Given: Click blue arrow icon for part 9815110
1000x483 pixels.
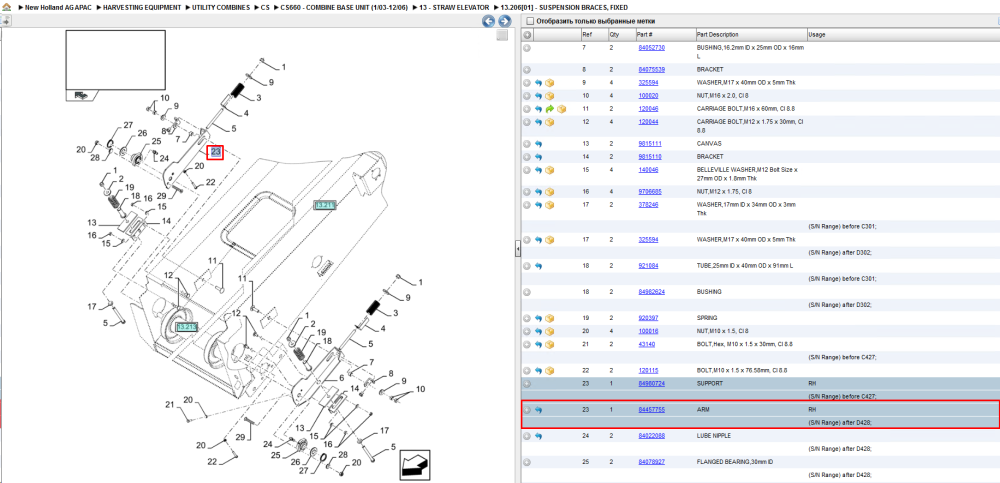Looking at the screenshot, I should (x=538, y=157).
